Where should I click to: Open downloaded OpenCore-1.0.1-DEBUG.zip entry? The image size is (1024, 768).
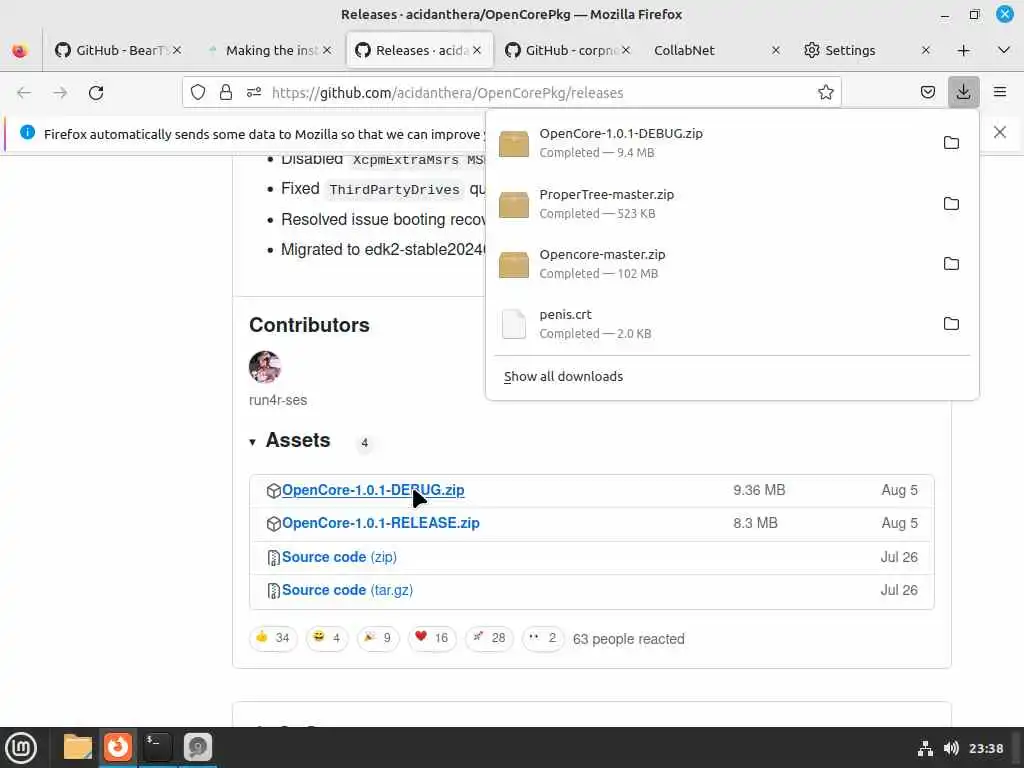[712, 142]
